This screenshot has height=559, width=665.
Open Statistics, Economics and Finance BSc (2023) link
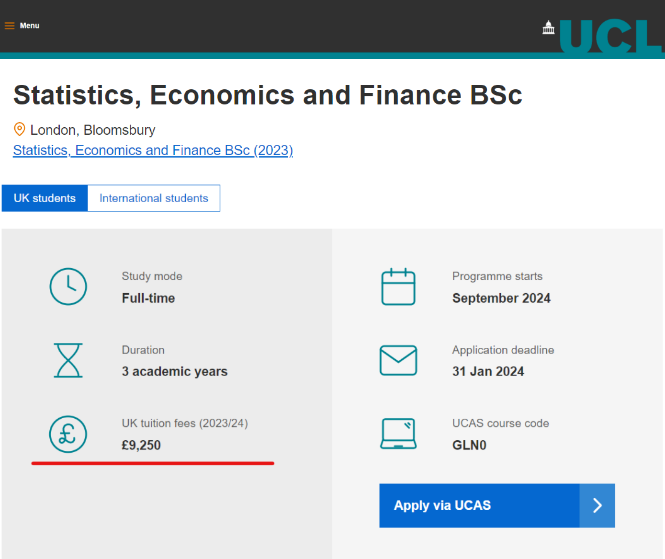click(153, 150)
